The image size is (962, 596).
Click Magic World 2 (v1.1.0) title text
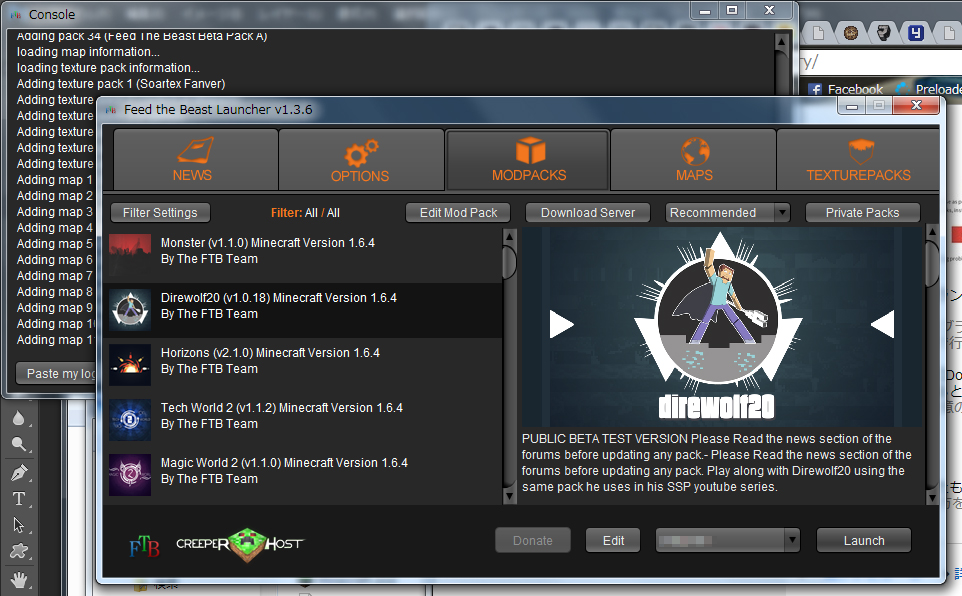(284, 463)
